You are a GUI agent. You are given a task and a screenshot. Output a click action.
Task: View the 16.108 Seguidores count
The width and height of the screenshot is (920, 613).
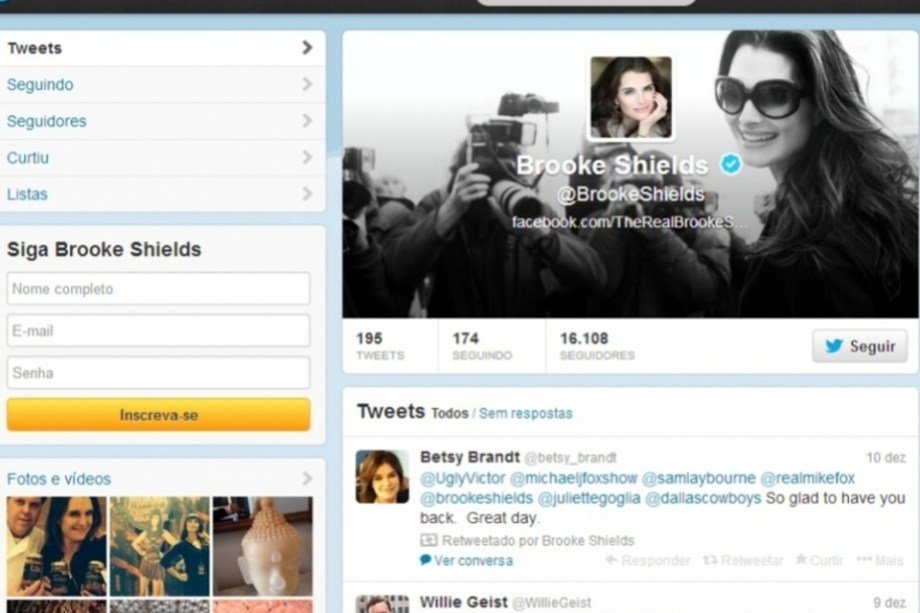pos(597,346)
